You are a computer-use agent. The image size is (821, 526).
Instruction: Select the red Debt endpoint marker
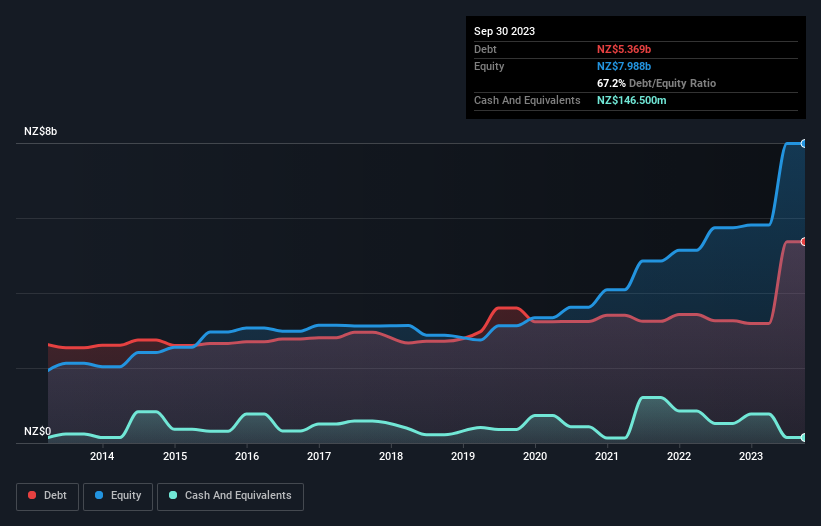point(804,242)
